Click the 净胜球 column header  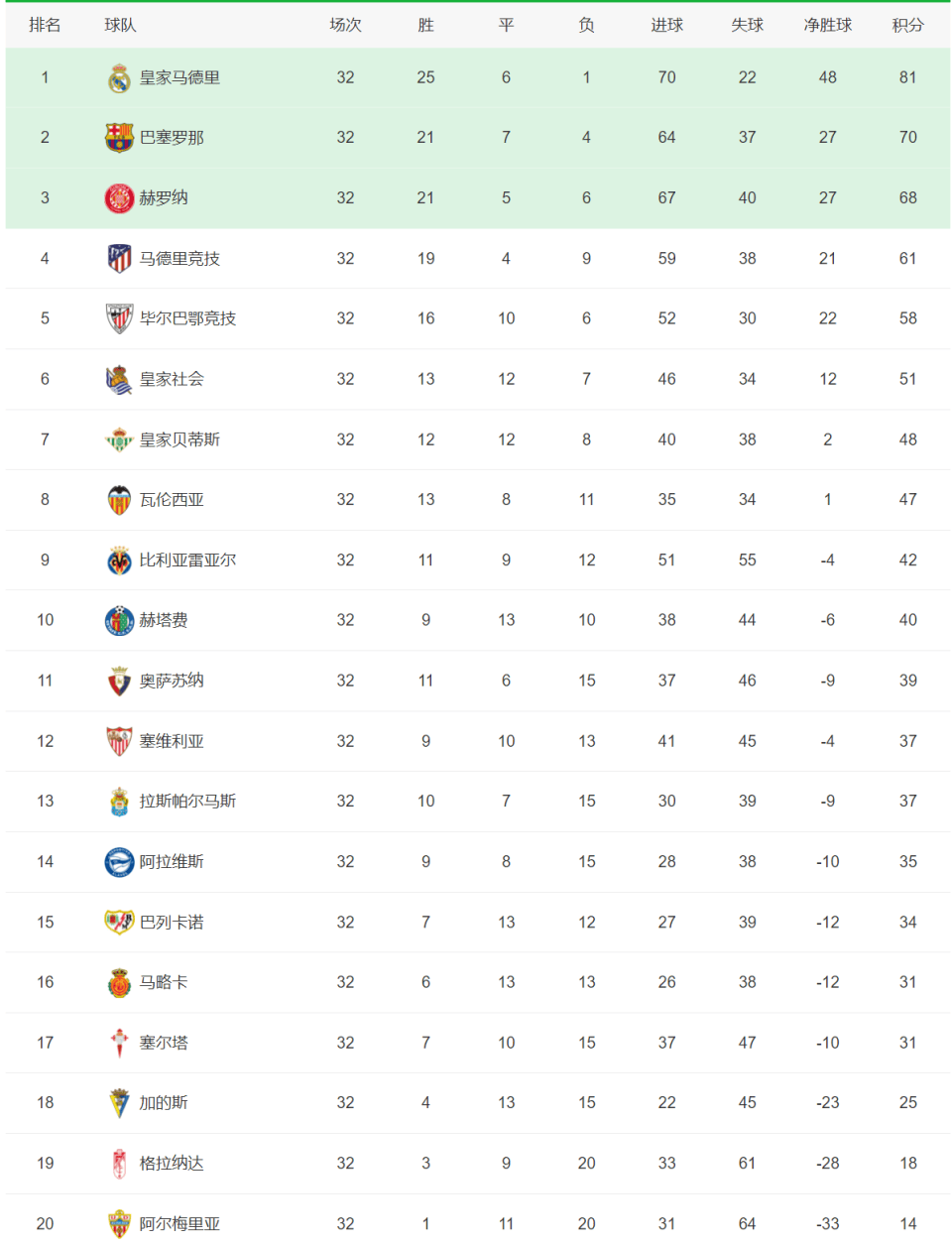coord(827,25)
